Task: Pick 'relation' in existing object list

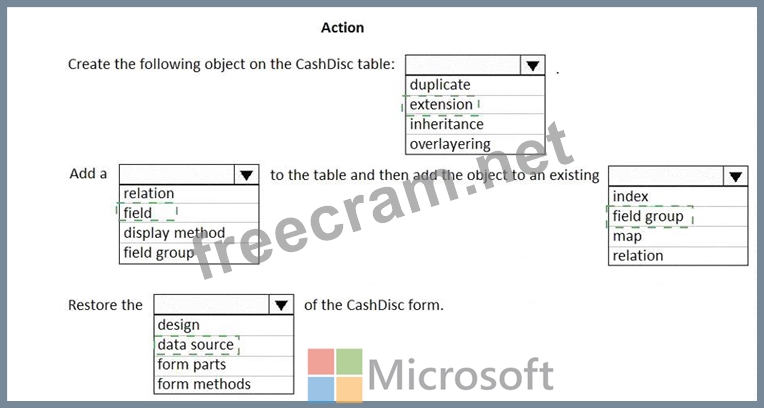Action: pyautogui.click(x=678, y=256)
